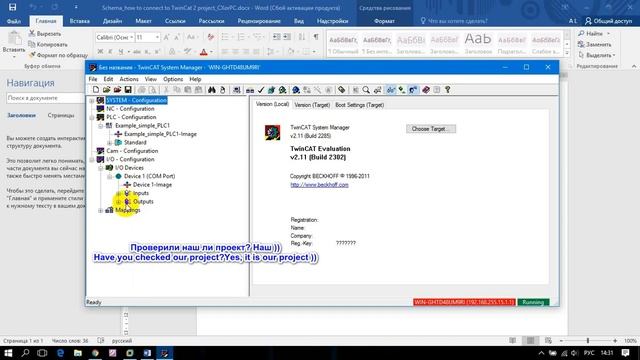
Task: Open the Options menu in TwinCAT
Action: pos(173,79)
